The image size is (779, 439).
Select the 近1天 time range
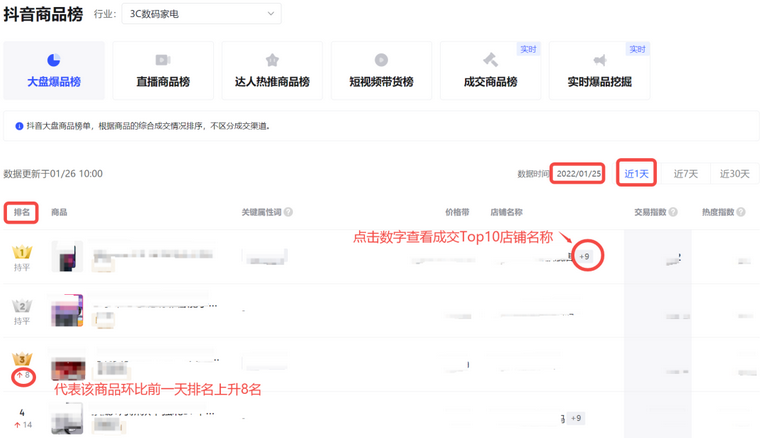pyautogui.click(x=636, y=174)
